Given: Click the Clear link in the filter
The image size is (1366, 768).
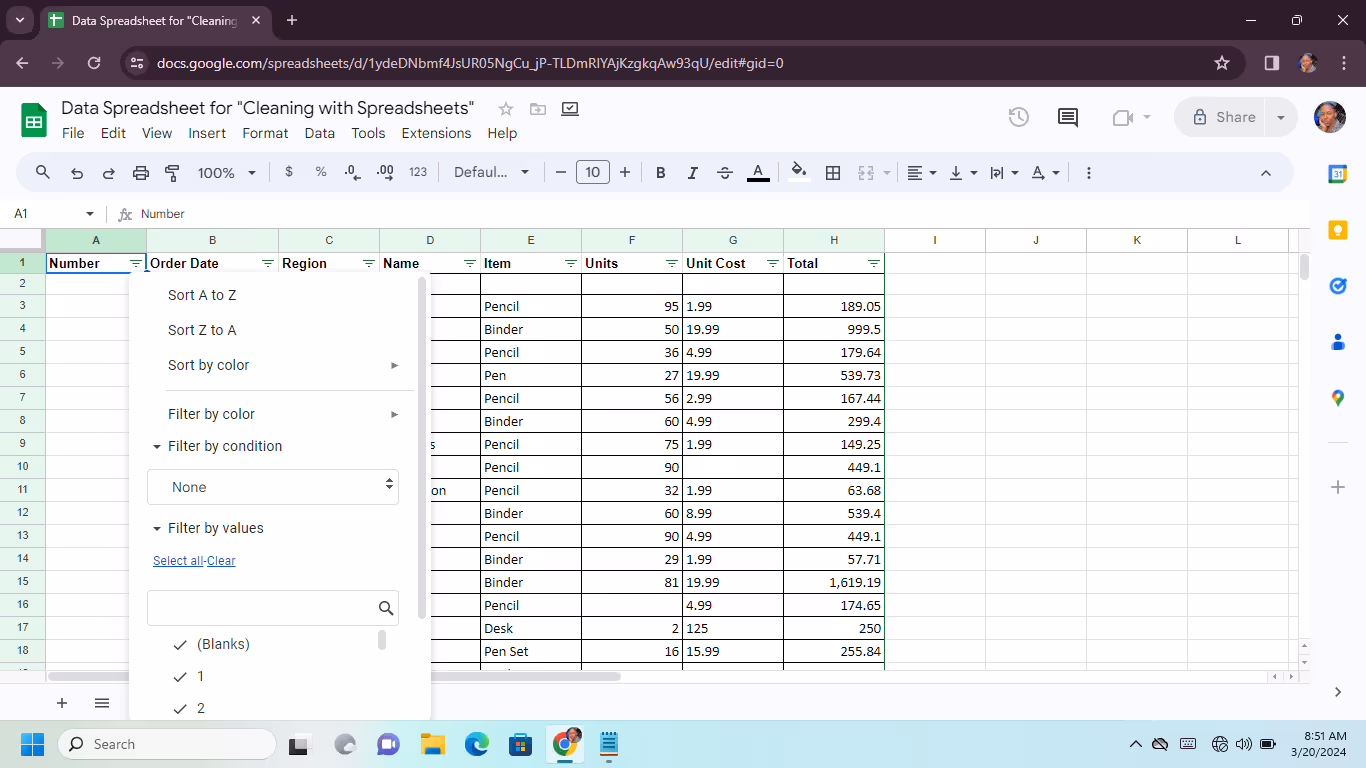Looking at the screenshot, I should coord(221,560).
